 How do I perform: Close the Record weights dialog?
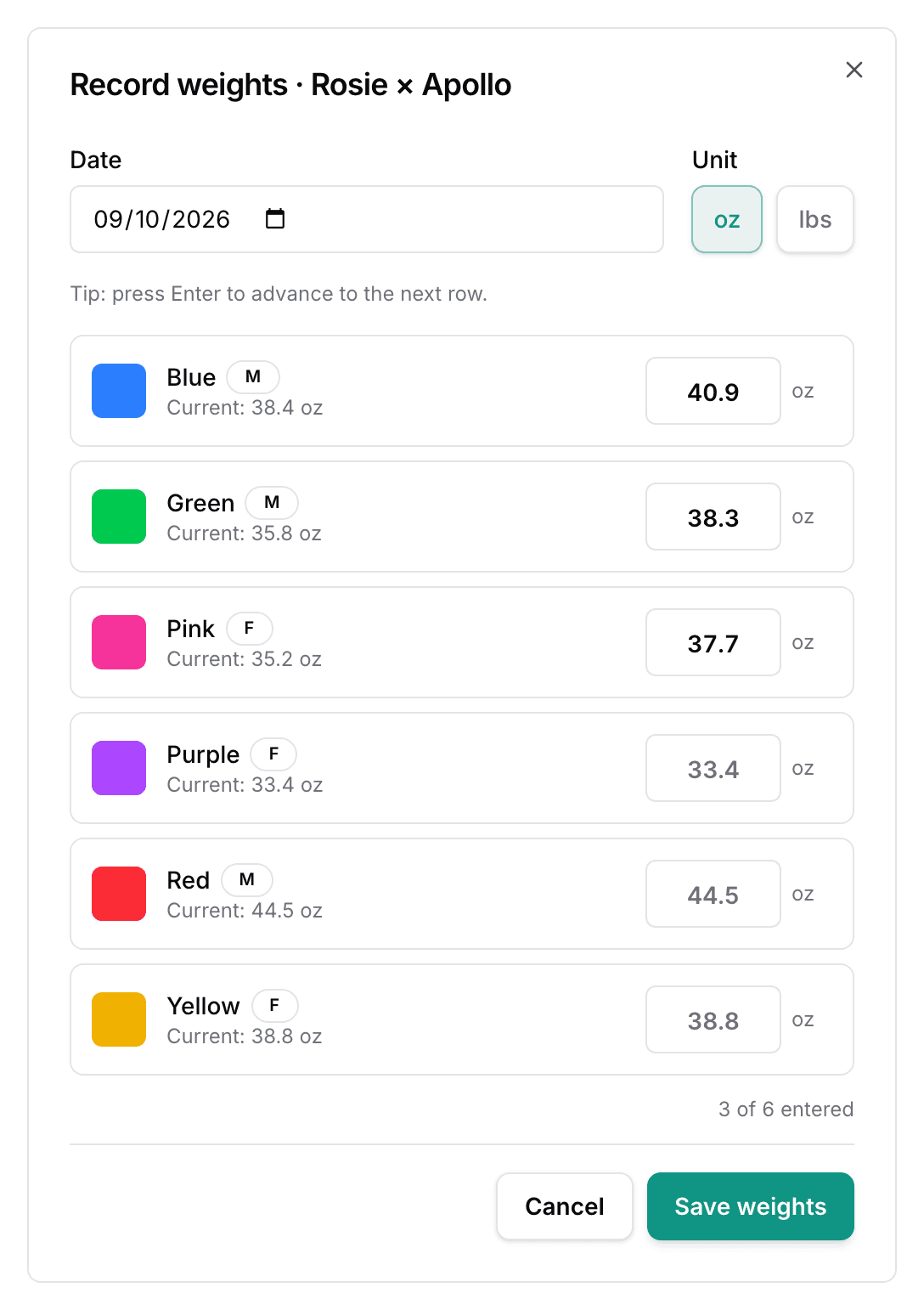854,70
